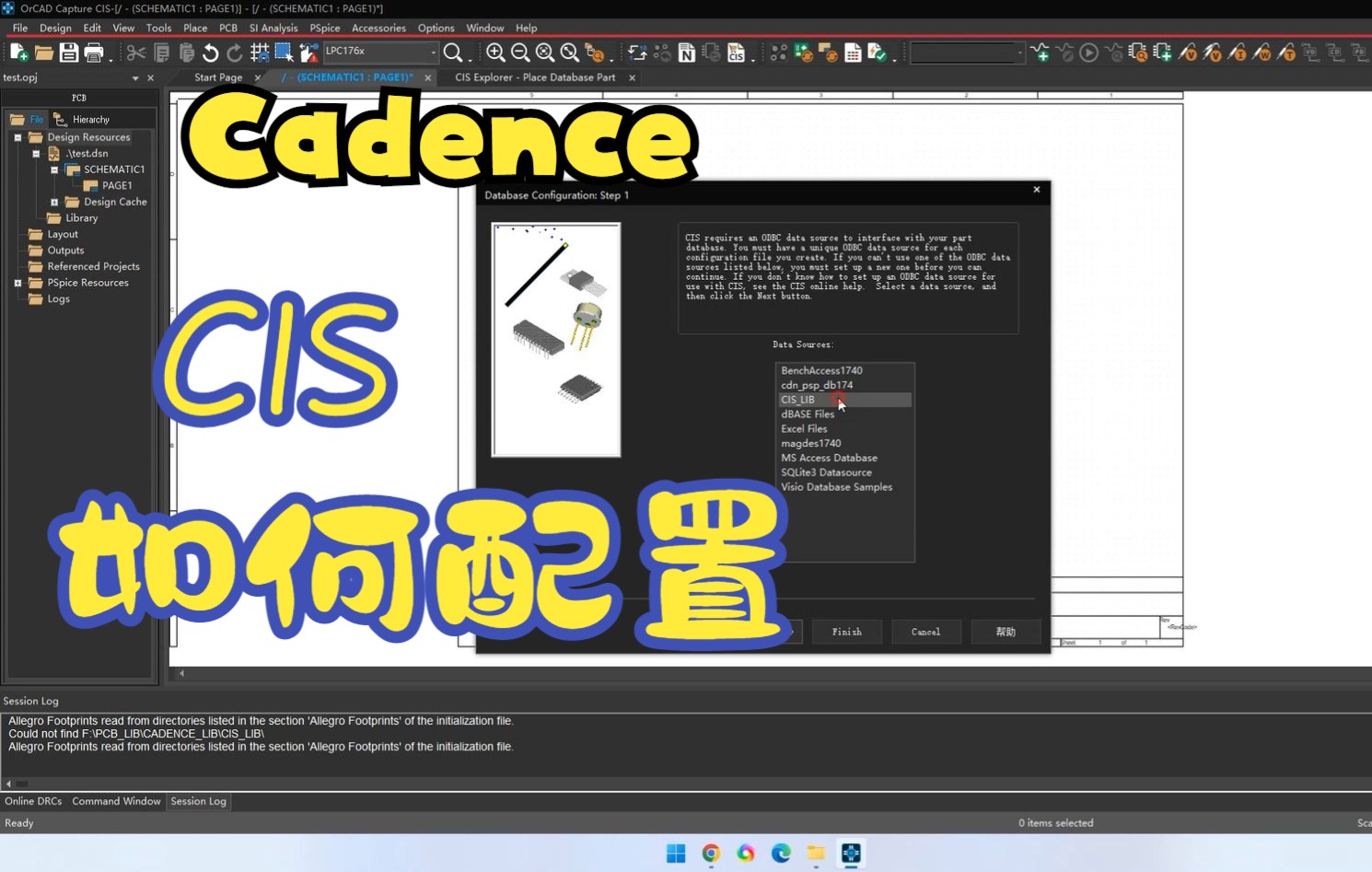Close the CIS Explorer tab

coord(632,78)
